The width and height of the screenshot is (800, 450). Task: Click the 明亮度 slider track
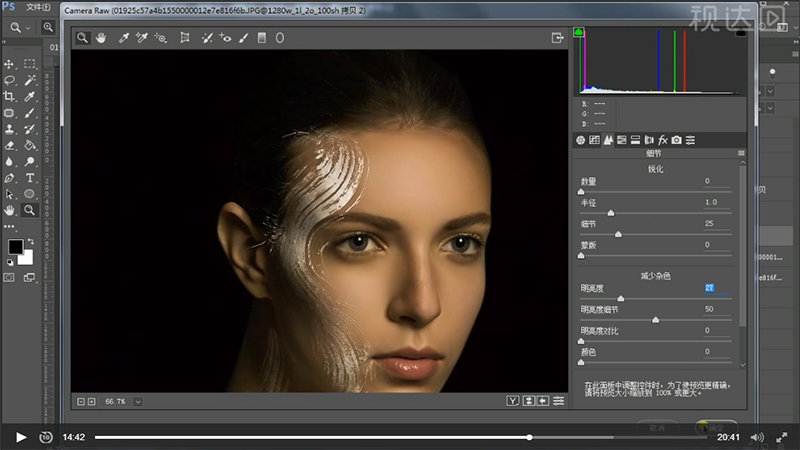click(x=656, y=298)
